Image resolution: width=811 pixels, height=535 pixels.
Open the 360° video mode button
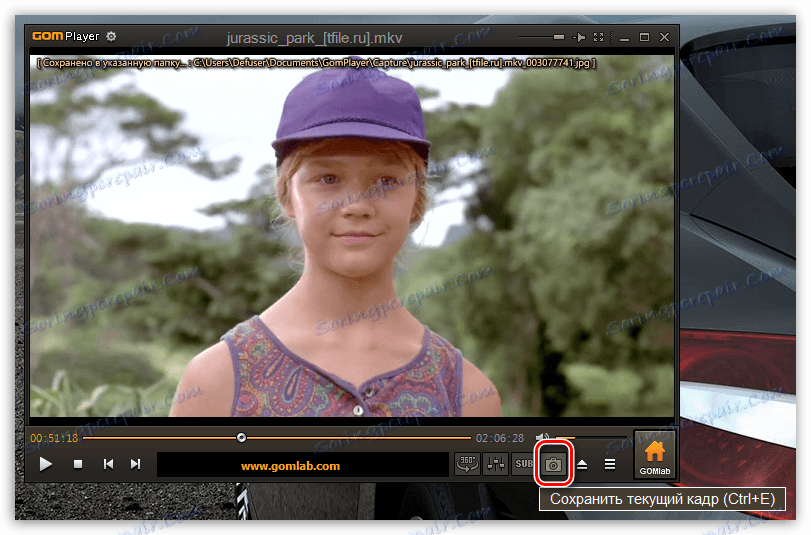[x=467, y=464]
